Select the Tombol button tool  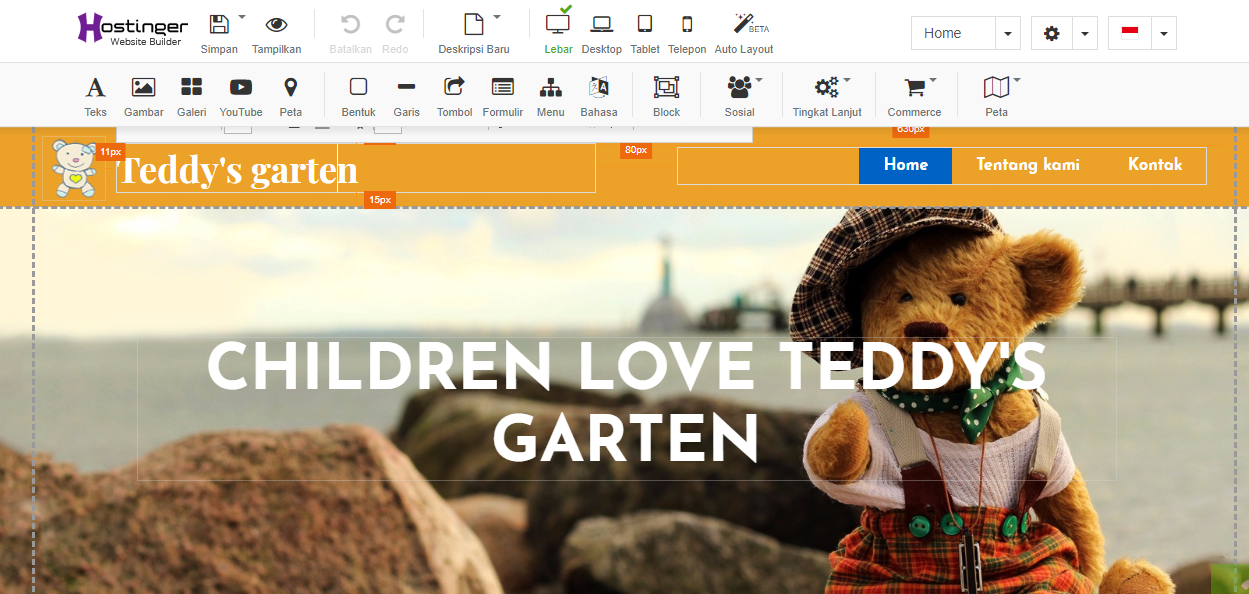point(454,96)
